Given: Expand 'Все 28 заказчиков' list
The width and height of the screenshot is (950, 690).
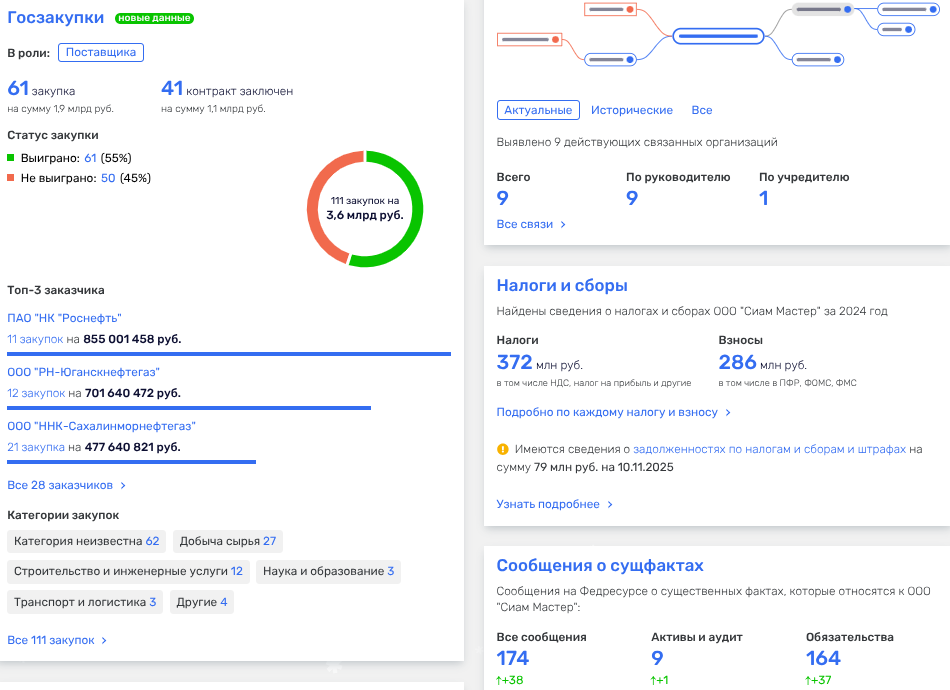Looking at the screenshot, I should pos(66,485).
